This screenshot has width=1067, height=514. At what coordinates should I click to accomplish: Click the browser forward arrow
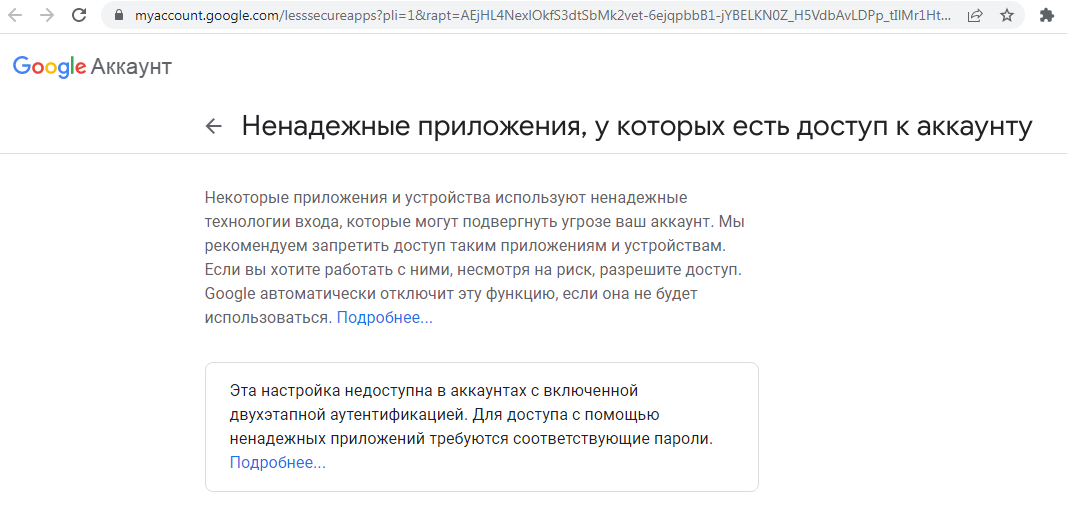(47, 15)
